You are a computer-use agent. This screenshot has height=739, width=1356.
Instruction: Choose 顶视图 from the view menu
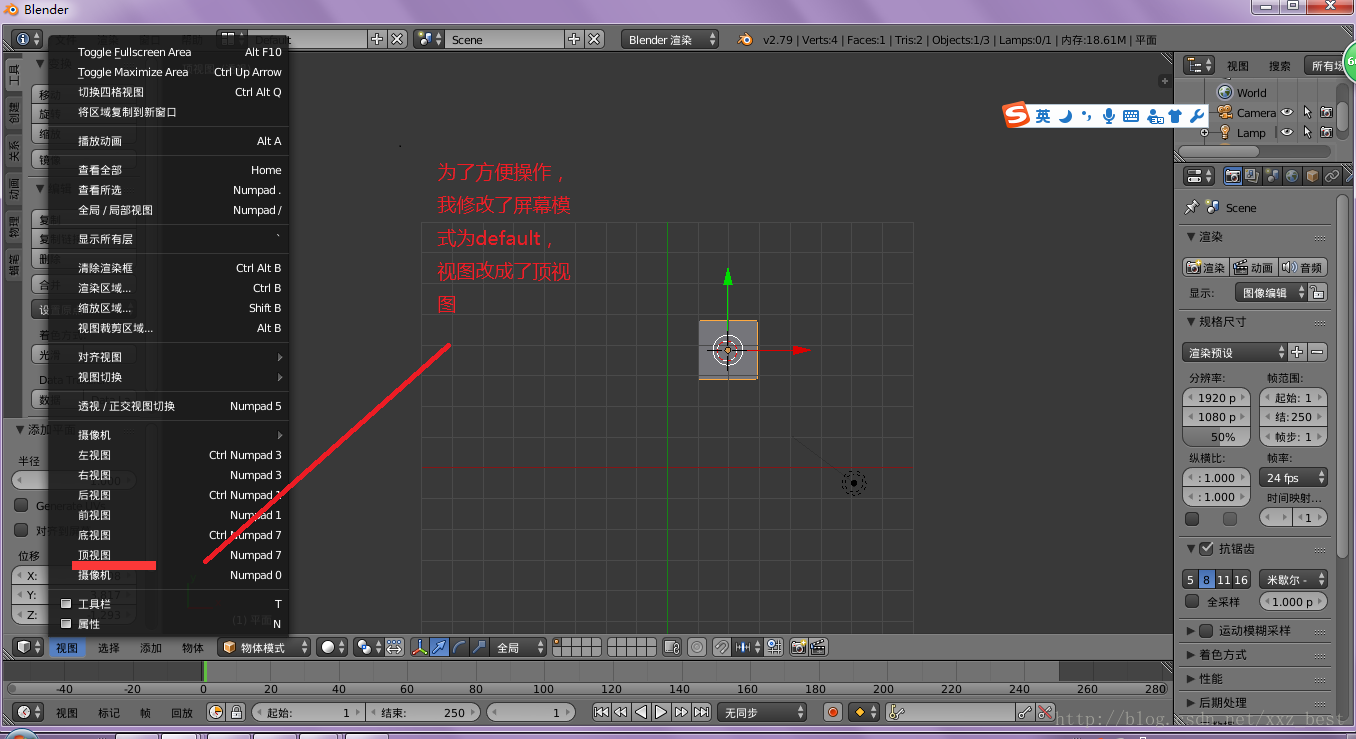coord(95,555)
